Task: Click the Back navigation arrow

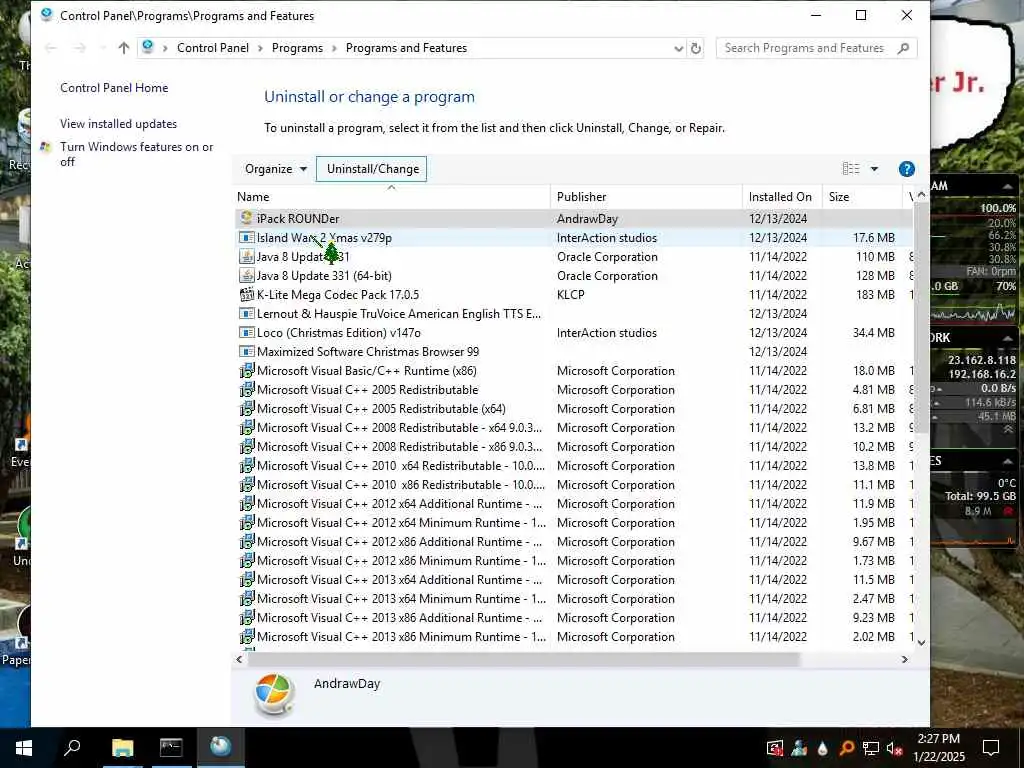Action: [51, 48]
